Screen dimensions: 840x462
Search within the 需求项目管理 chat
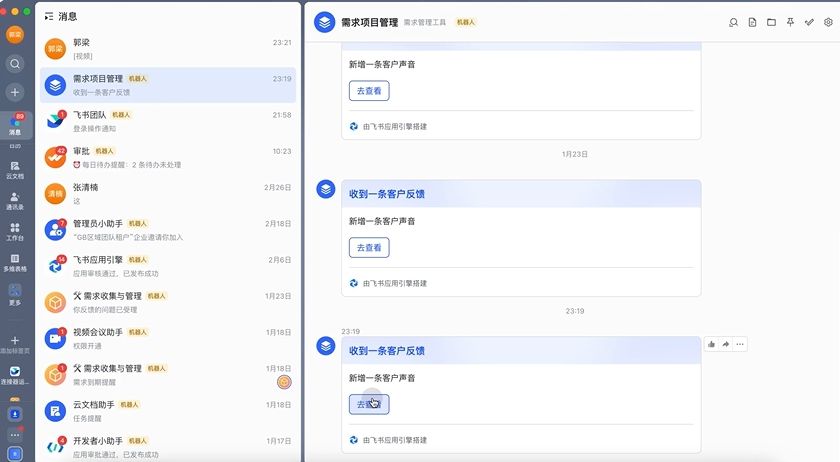tap(733, 22)
